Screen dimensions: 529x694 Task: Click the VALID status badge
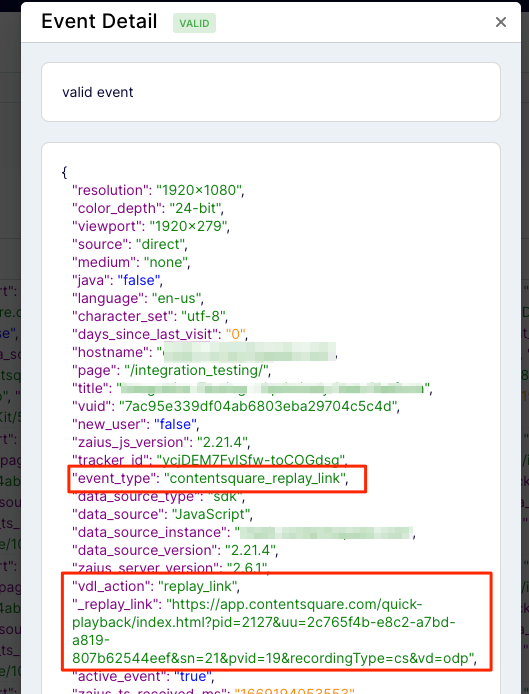194,23
